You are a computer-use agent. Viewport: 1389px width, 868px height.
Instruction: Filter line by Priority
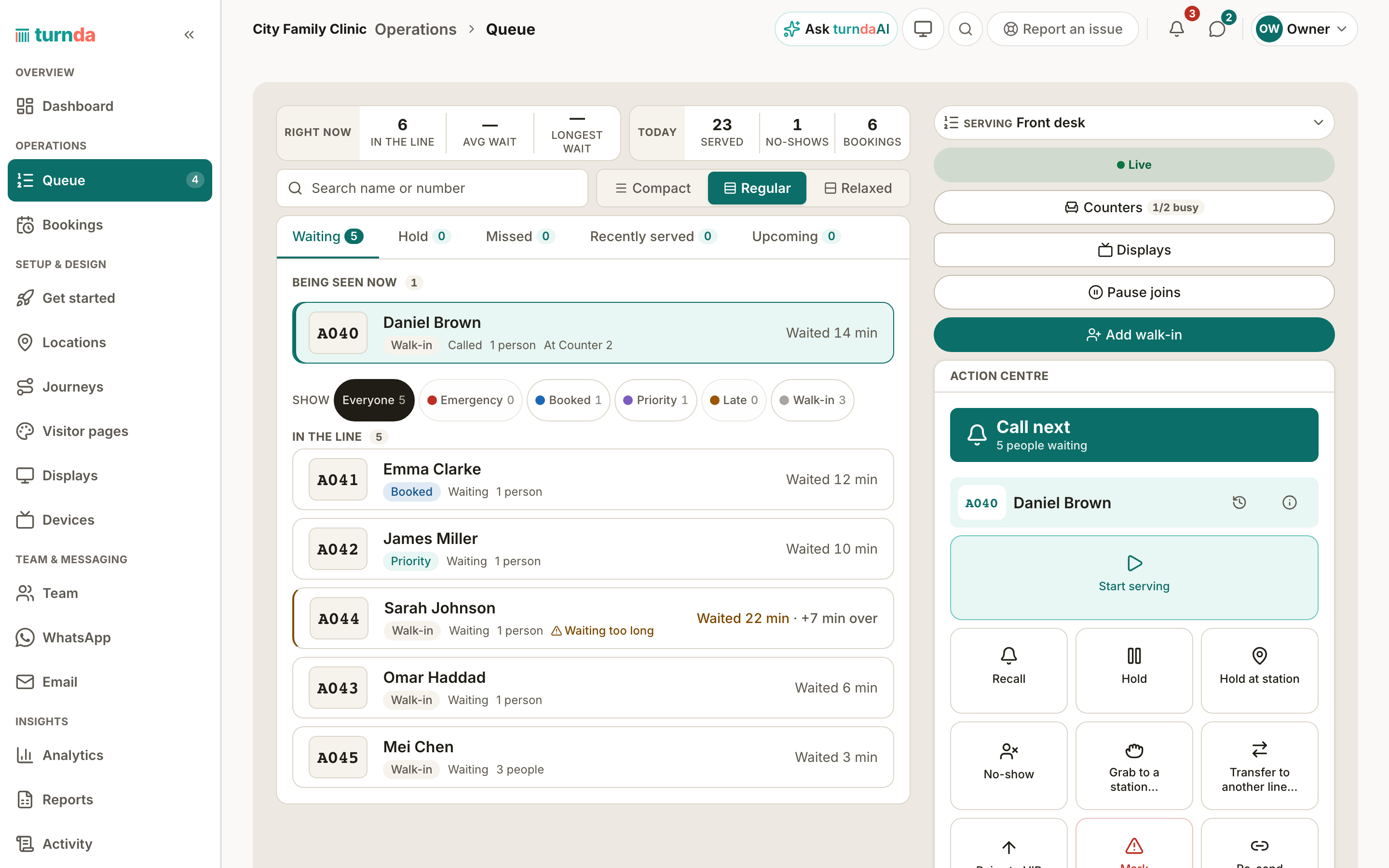(x=655, y=400)
